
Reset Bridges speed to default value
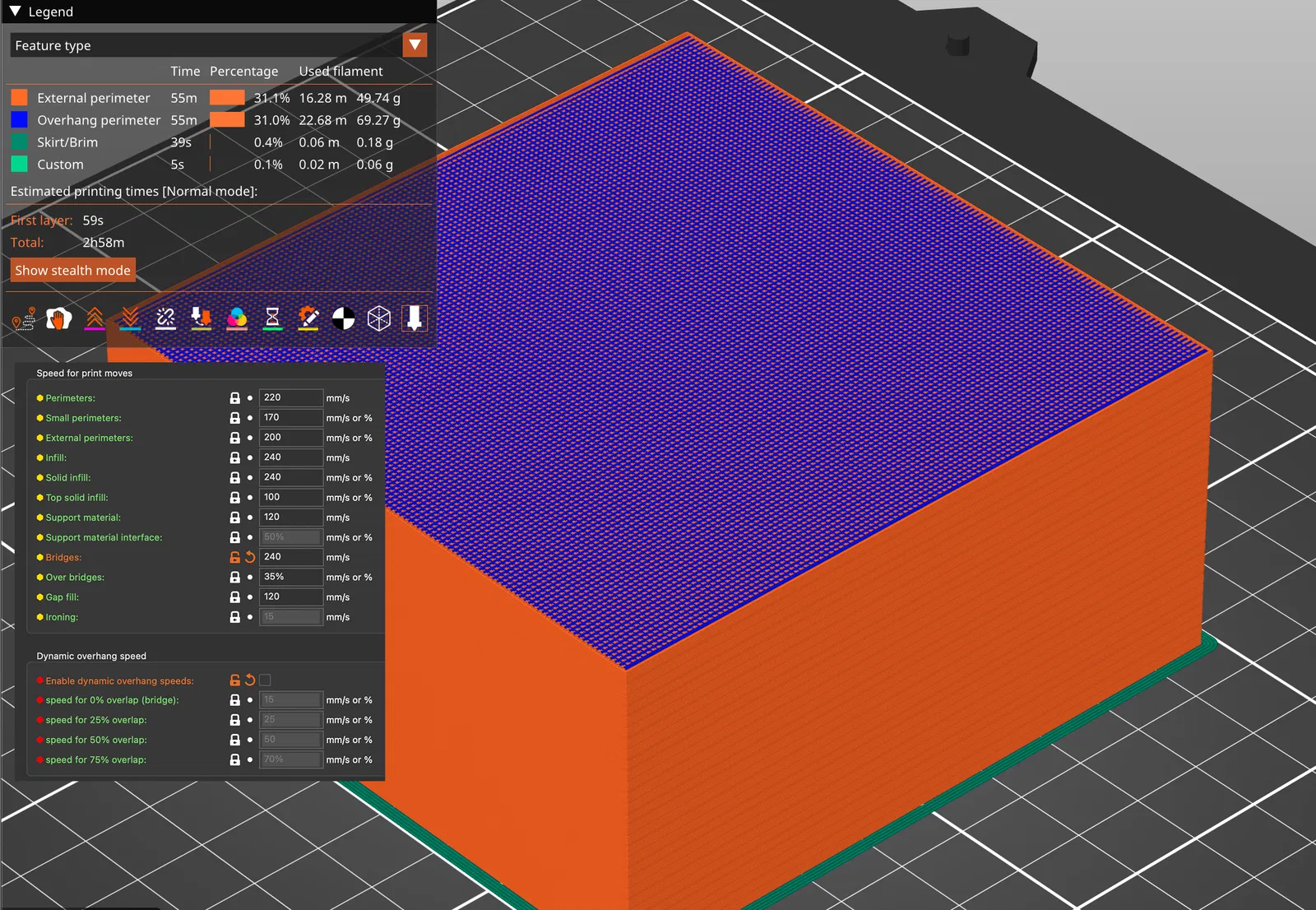[x=250, y=557]
